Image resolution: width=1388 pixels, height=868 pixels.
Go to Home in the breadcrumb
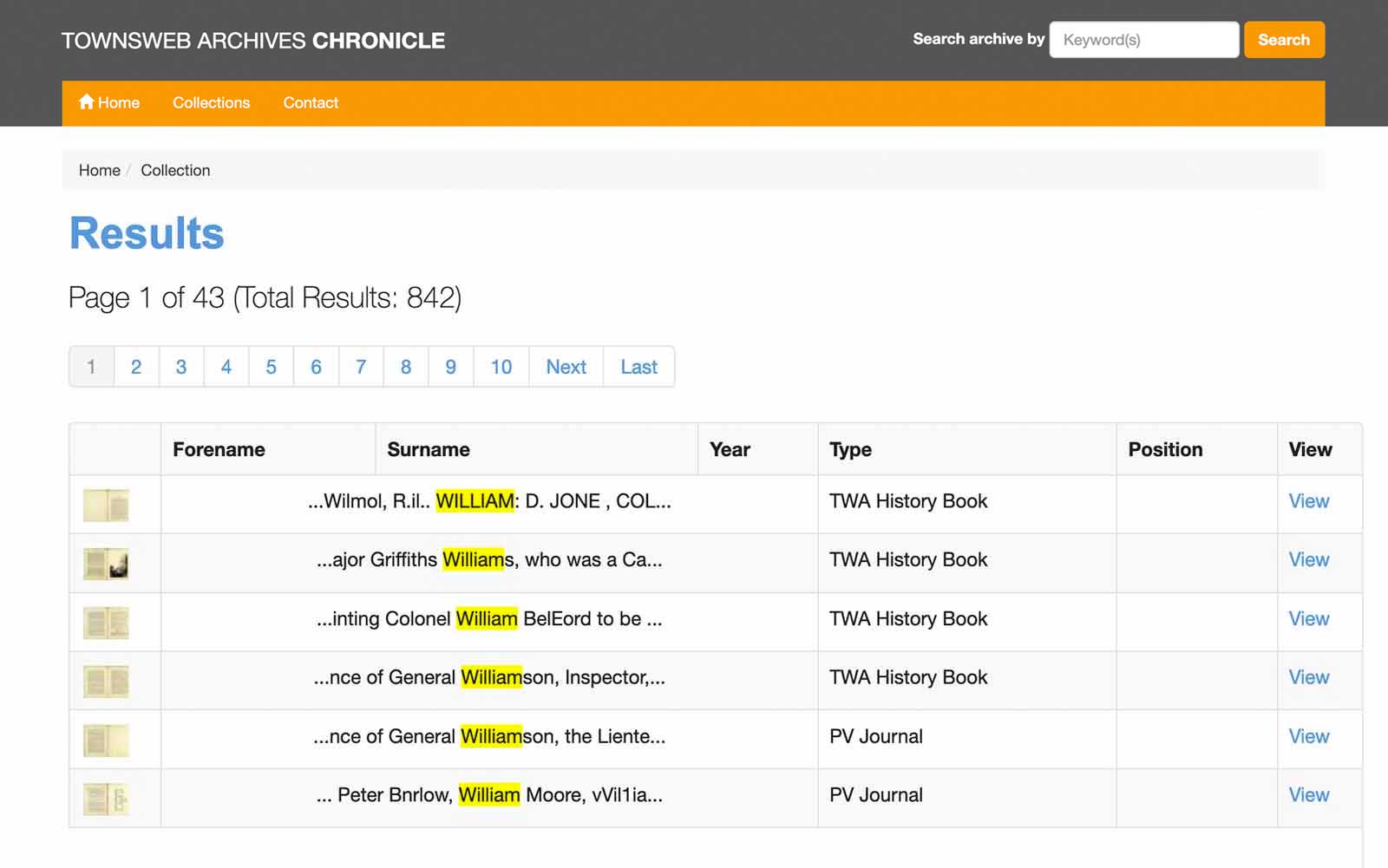[100, 170]
